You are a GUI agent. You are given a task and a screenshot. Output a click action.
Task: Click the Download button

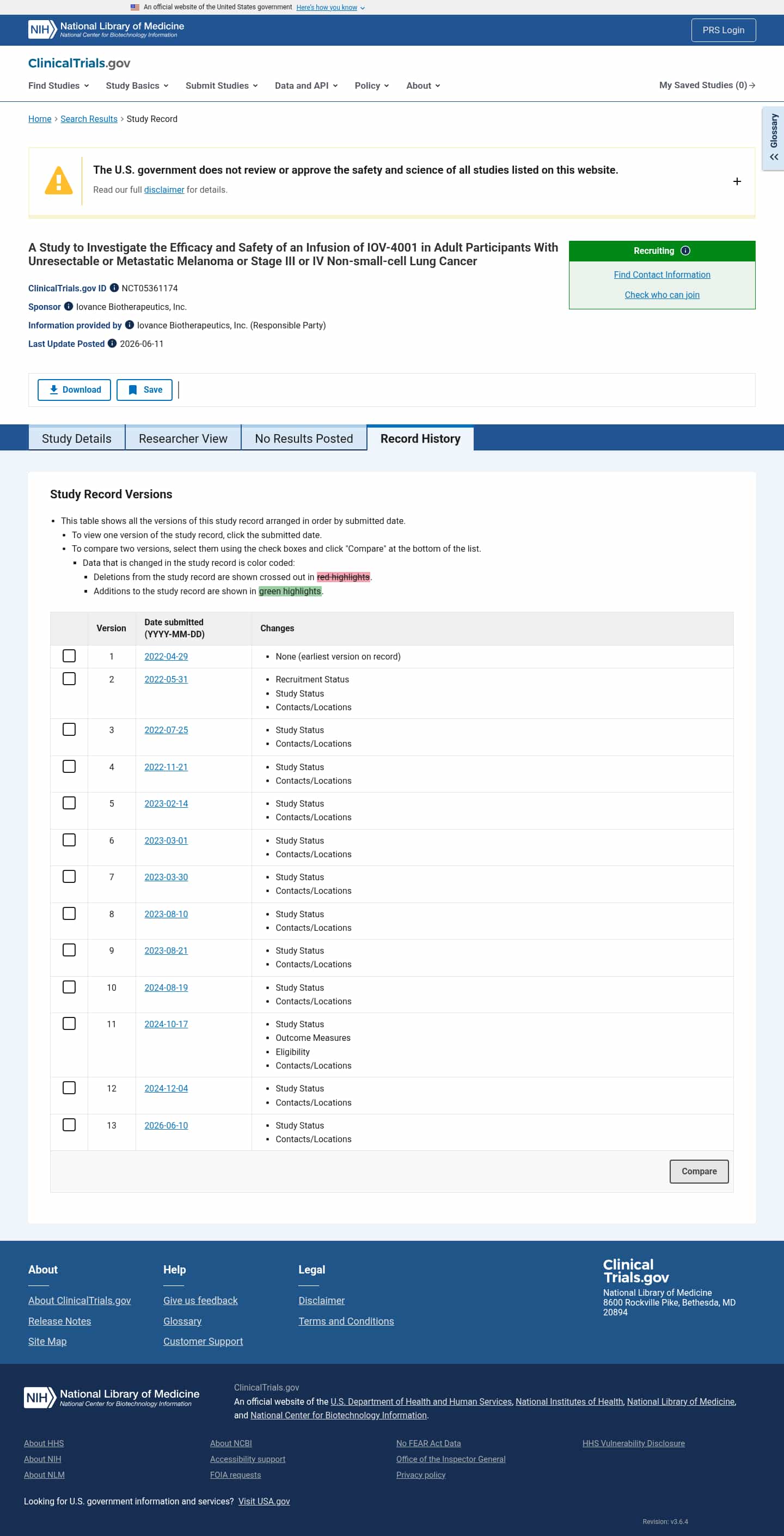point(75,390)
